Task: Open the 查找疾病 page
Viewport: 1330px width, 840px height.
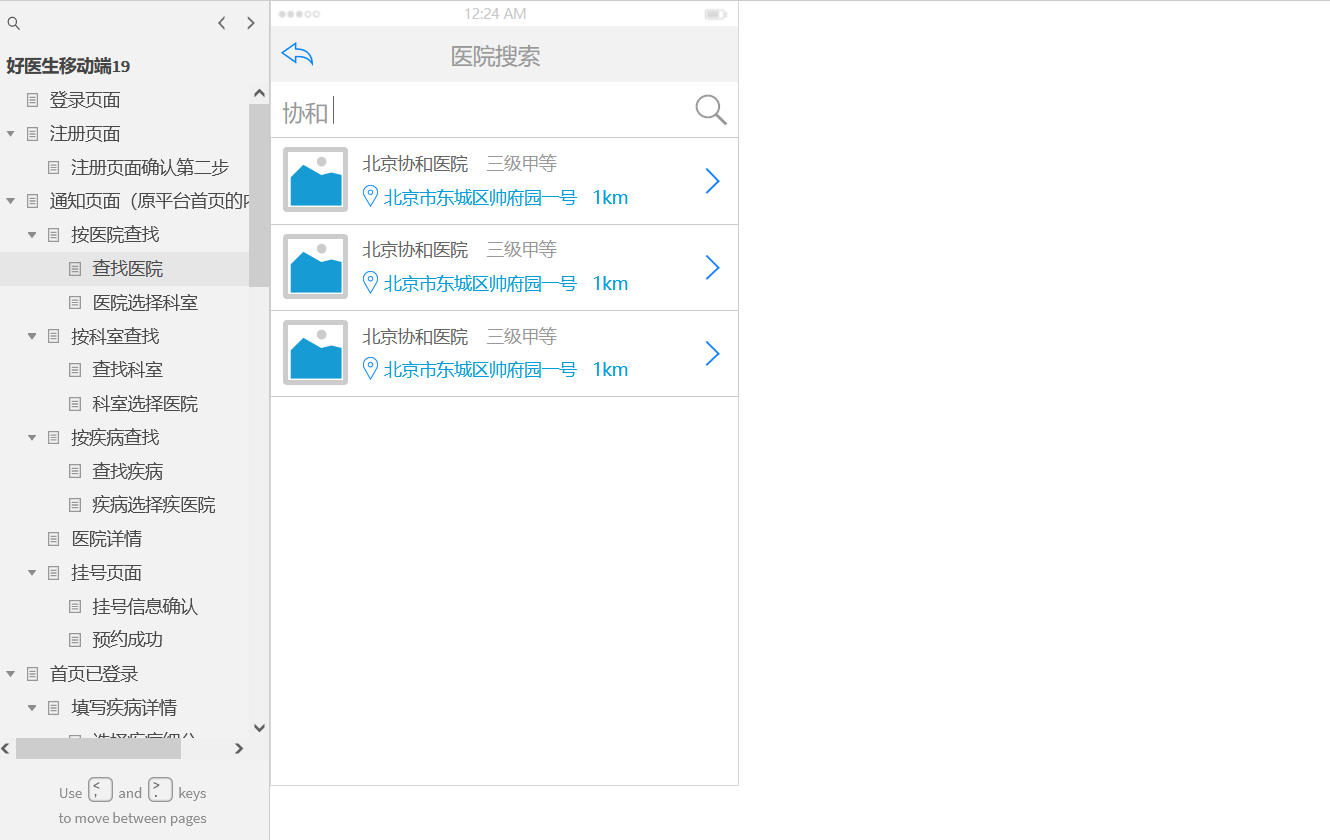Action: (128, 471)
